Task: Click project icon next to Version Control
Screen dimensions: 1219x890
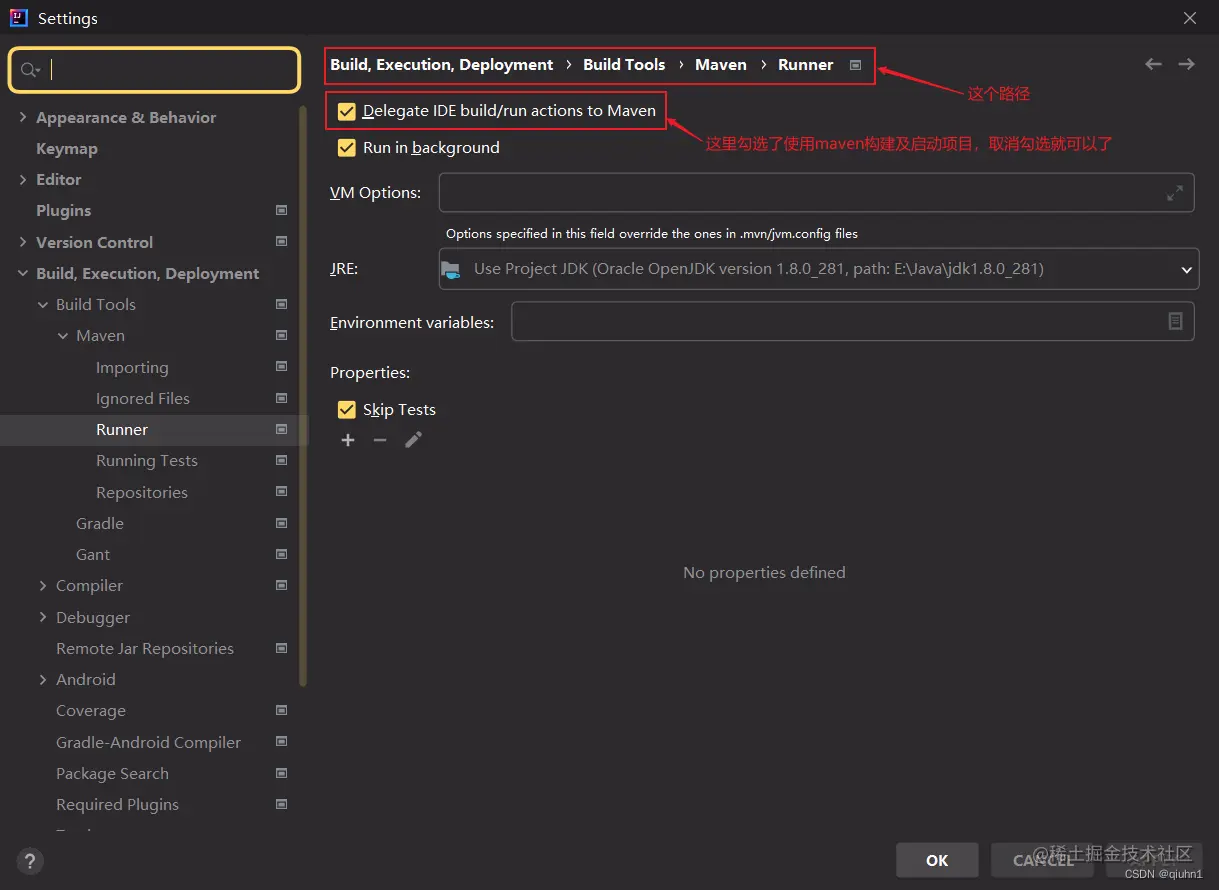Action: pyautogui.click(x=281, y=241)
